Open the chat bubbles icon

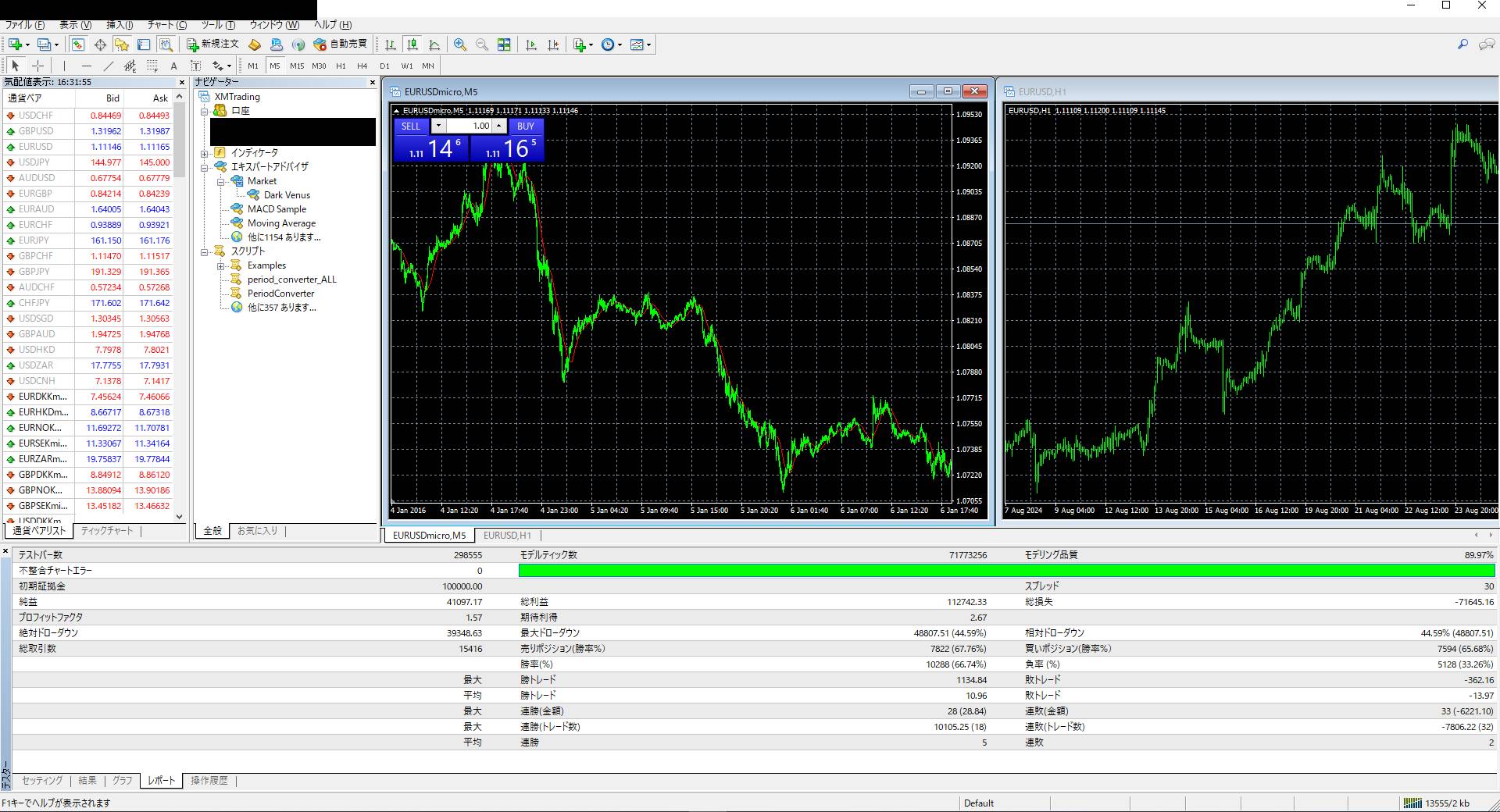pyautogui.click(x=1486, y=45)
